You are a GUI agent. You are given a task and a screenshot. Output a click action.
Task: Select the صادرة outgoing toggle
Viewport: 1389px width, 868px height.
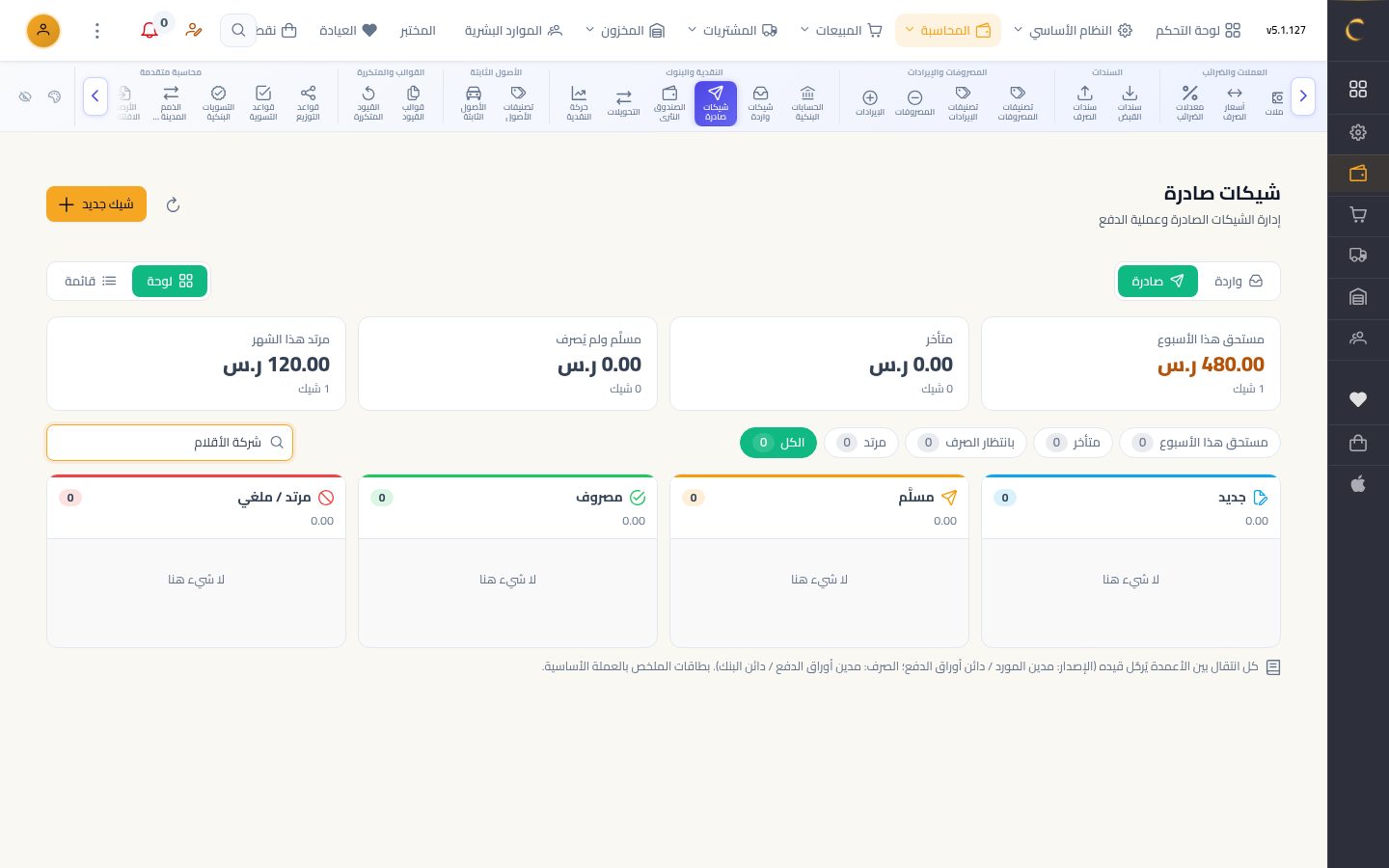pos(1157,281)
